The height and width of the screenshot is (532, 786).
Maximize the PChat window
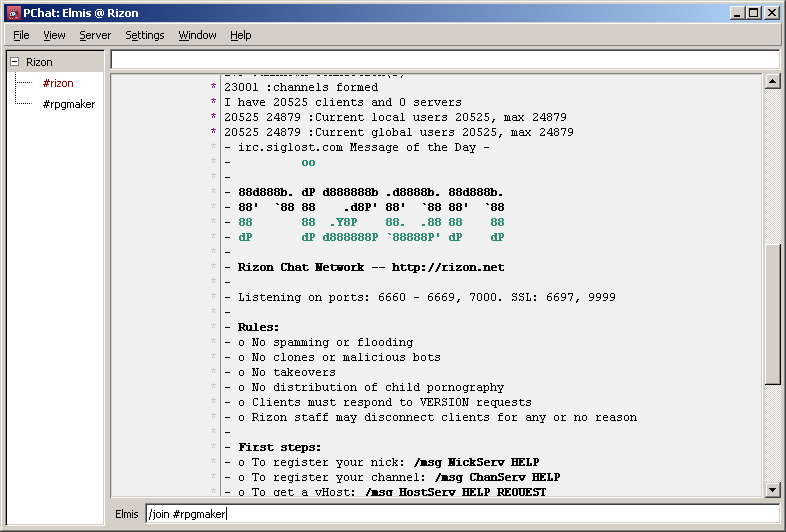[753, 13]
